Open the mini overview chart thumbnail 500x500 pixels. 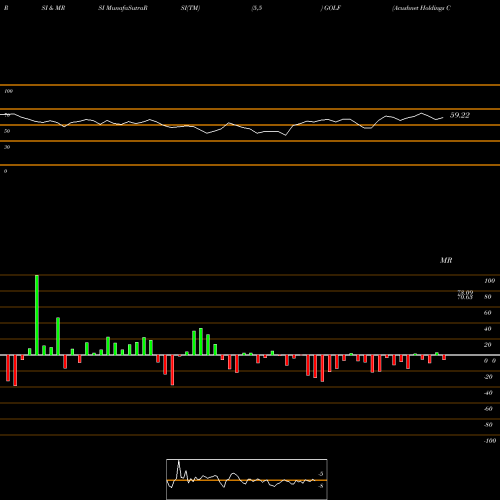coord(247,479)
